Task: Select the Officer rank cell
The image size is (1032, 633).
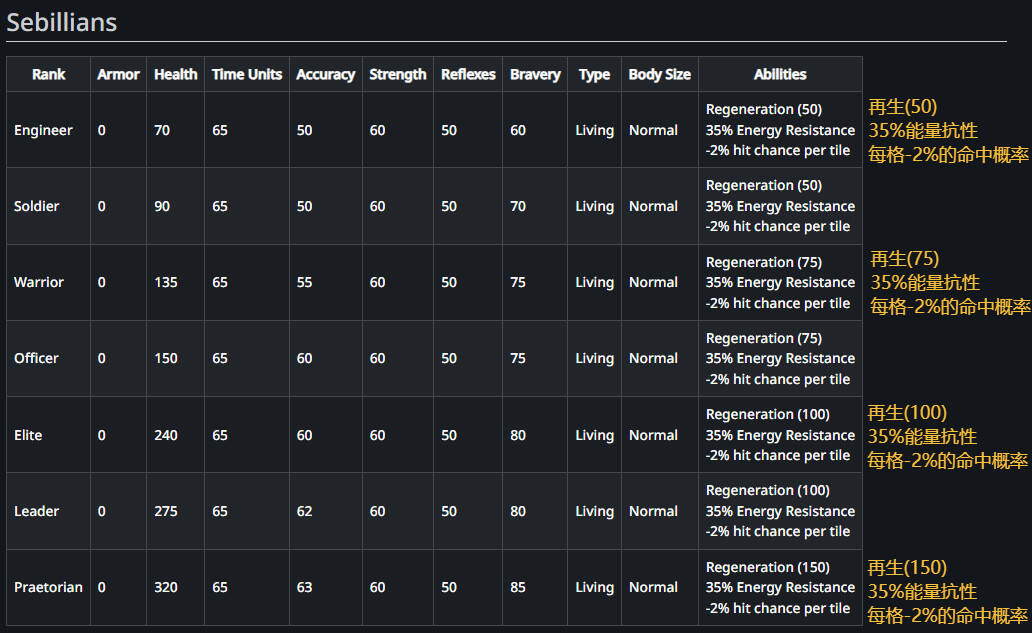Action: coord(37,358)
